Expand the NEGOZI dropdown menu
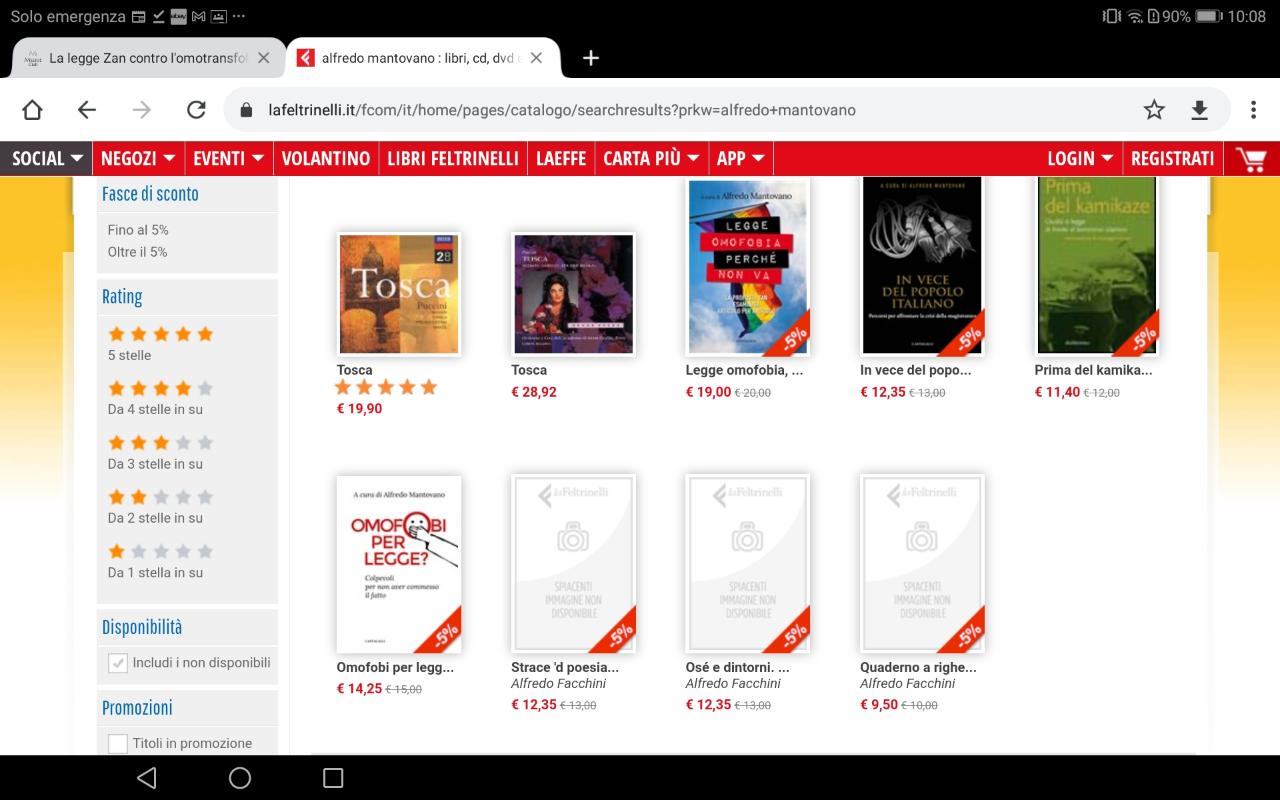 tap(138, 158)
